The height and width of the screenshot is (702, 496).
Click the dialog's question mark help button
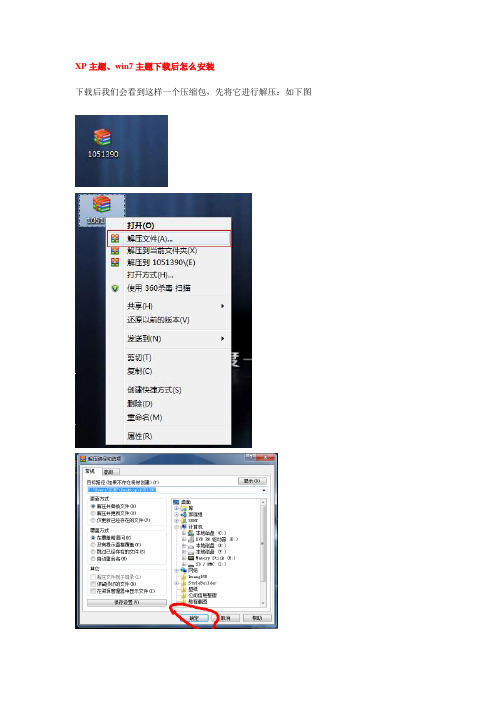point(251,457)
